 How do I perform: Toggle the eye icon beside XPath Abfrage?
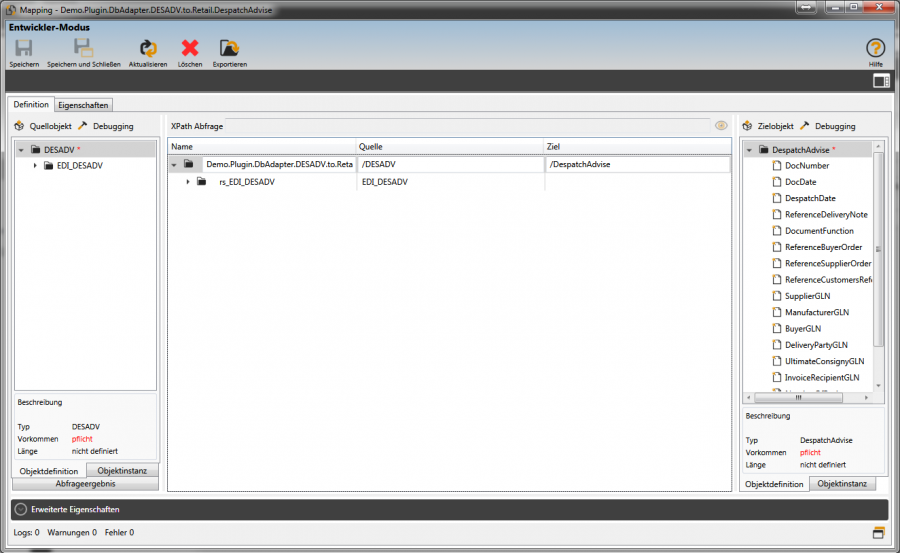point(721,126)
